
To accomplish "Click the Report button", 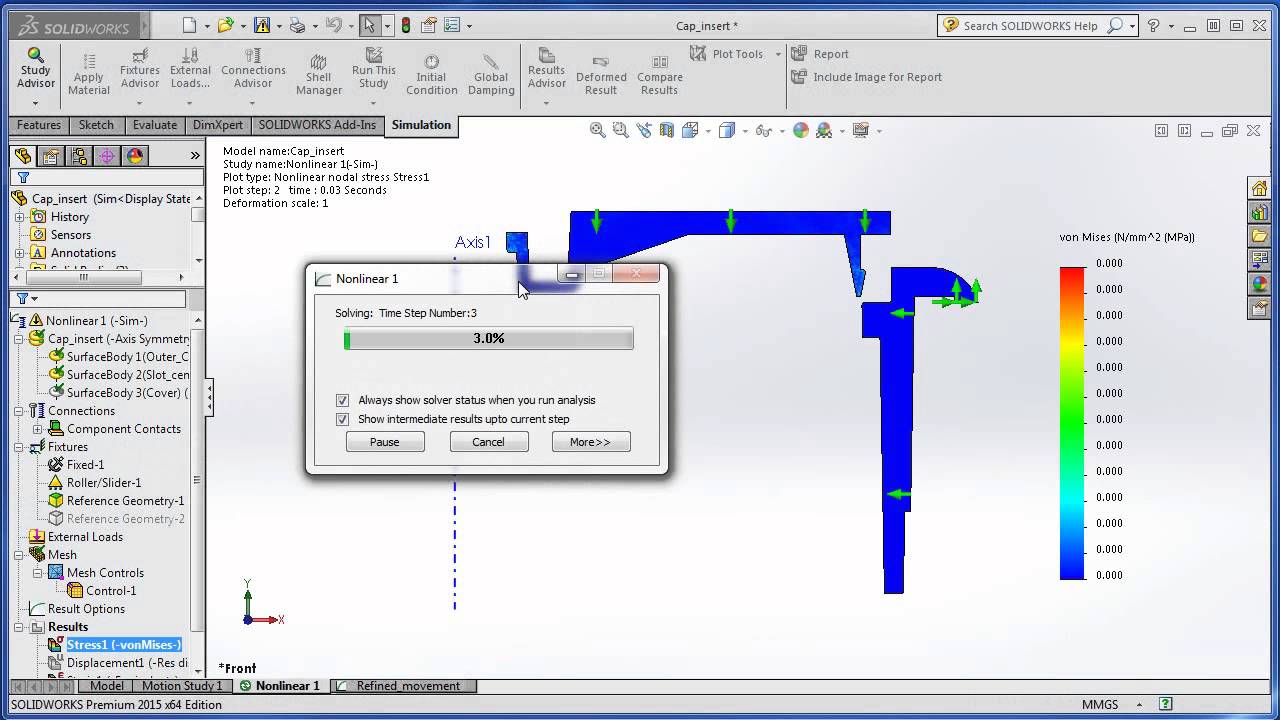I will 820,54.
